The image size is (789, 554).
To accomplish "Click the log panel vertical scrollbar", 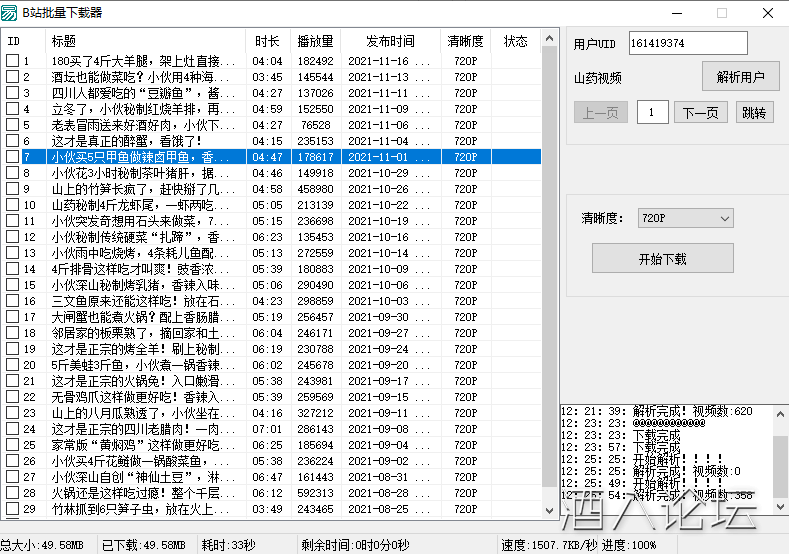I will [x=780, y=460].
